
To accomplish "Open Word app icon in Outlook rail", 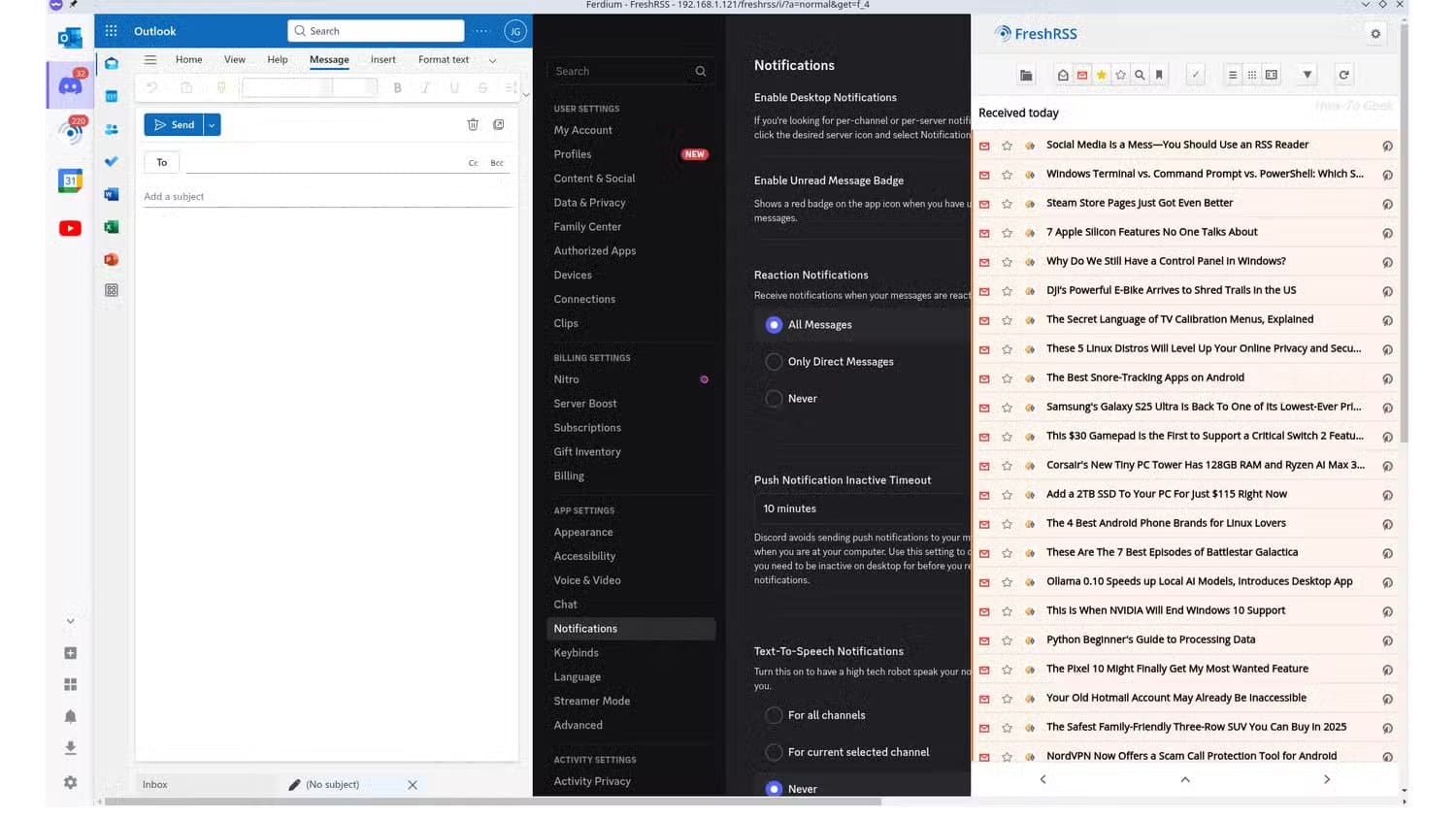I will [112, 194].
